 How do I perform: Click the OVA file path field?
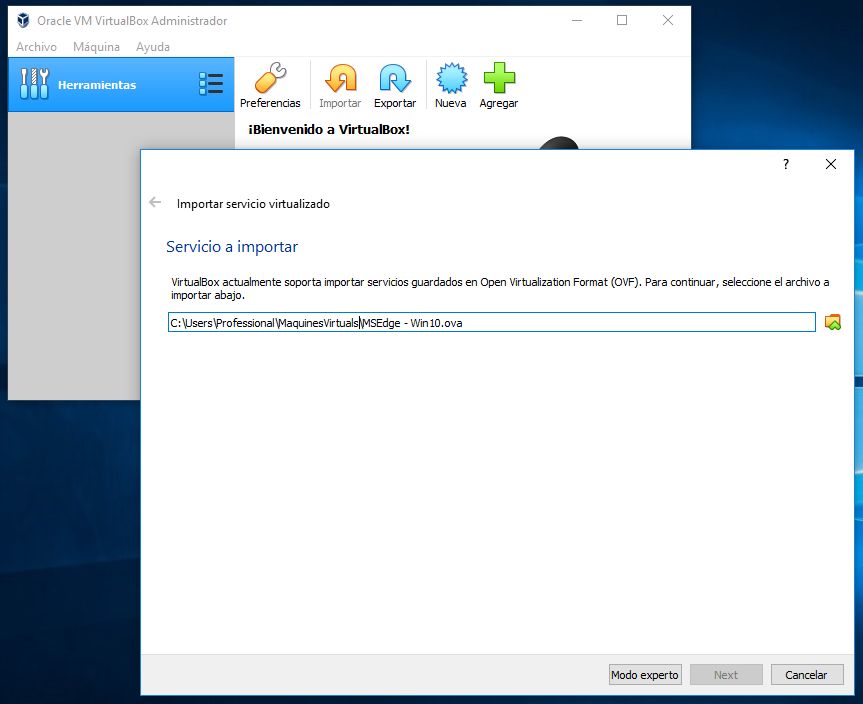click(490, 322)
